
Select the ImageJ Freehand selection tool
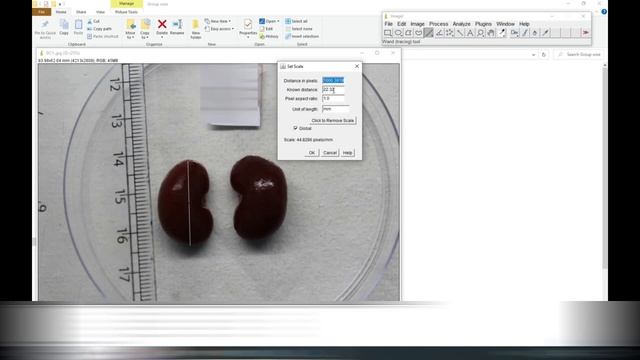point(418,33)
